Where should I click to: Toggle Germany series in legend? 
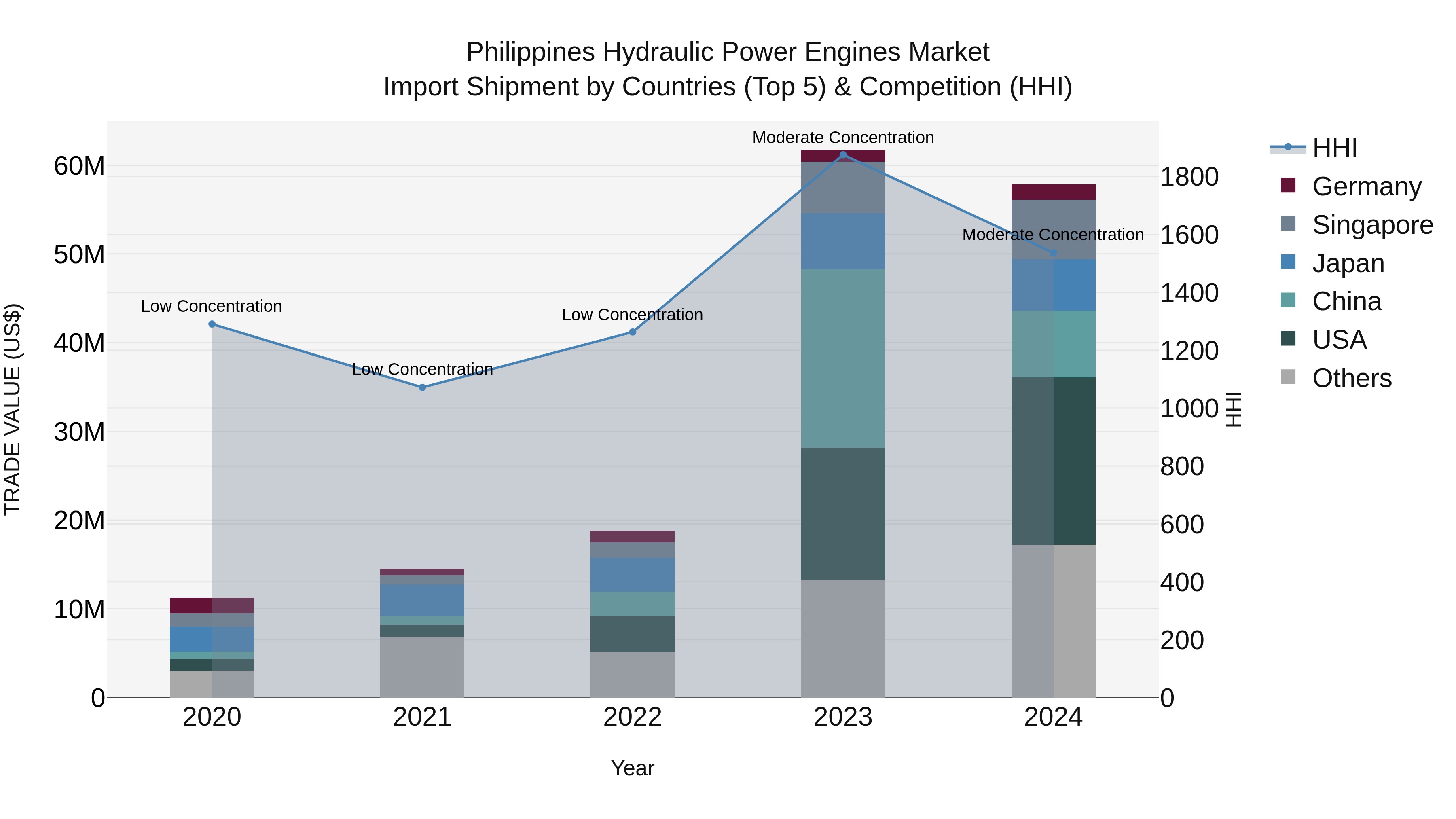click(x=1350, y=186)
